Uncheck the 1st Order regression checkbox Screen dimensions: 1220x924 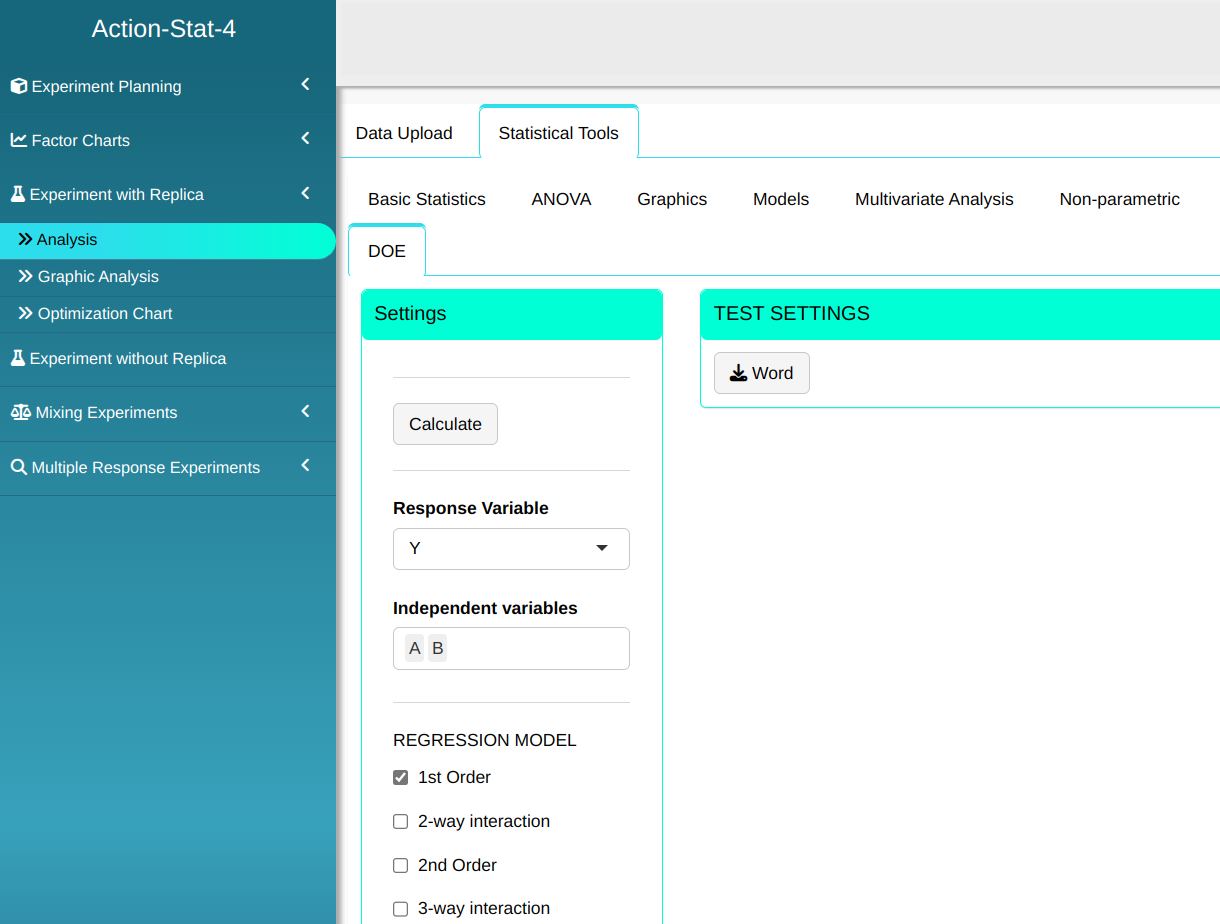401,777
